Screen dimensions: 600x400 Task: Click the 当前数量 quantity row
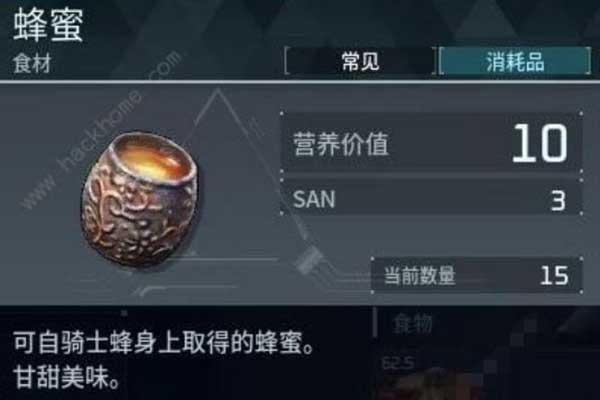[477, 276]
